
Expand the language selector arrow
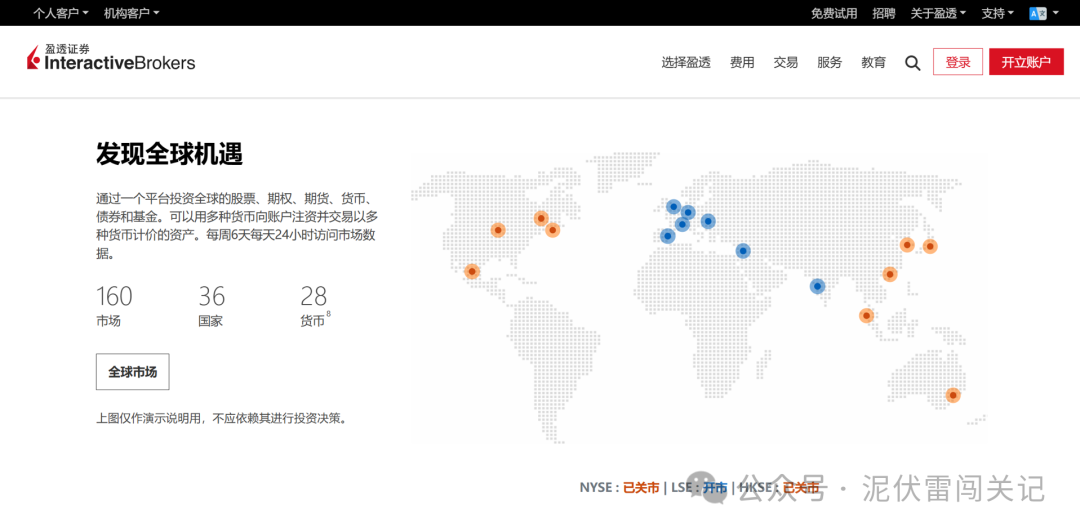[x=1055, y=13]
